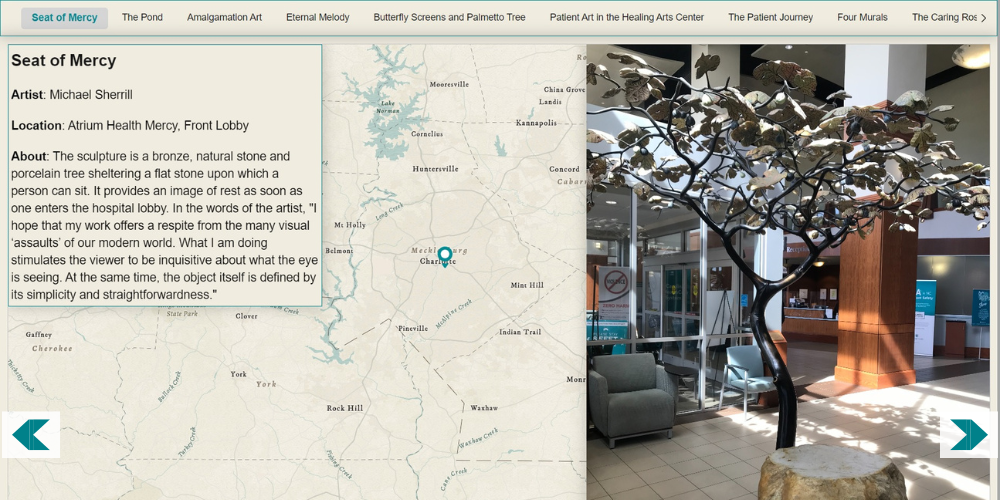The width and height of the screenshot is (1000, 500).
Task: Go to the previous slide with the left arrow
Action: (x=31, y=434)
